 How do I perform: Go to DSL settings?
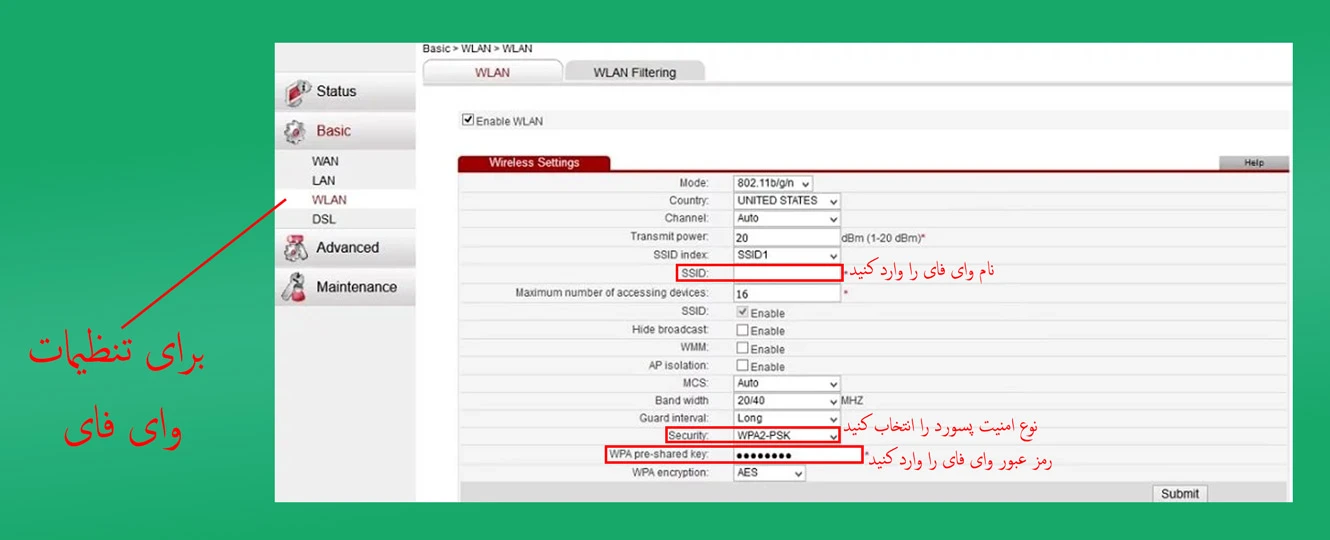(x=323, y=219)
